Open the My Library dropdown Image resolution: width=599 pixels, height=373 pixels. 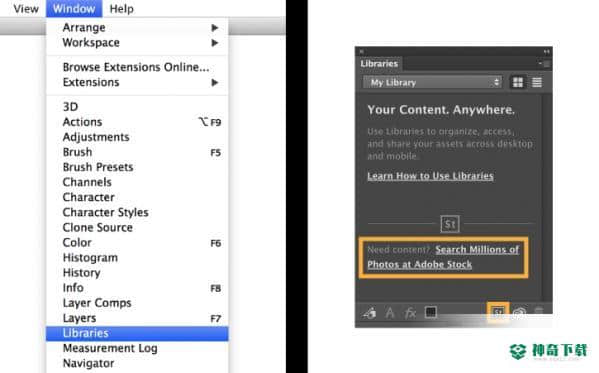432,82
